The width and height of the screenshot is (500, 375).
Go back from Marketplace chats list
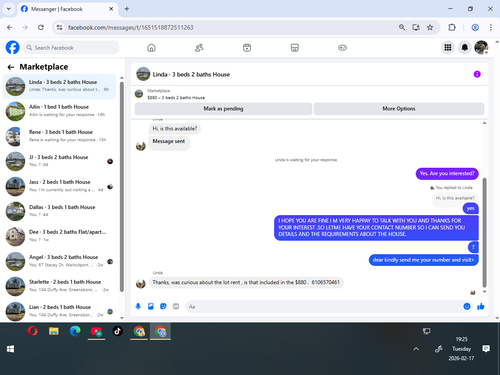pos(11,67)
